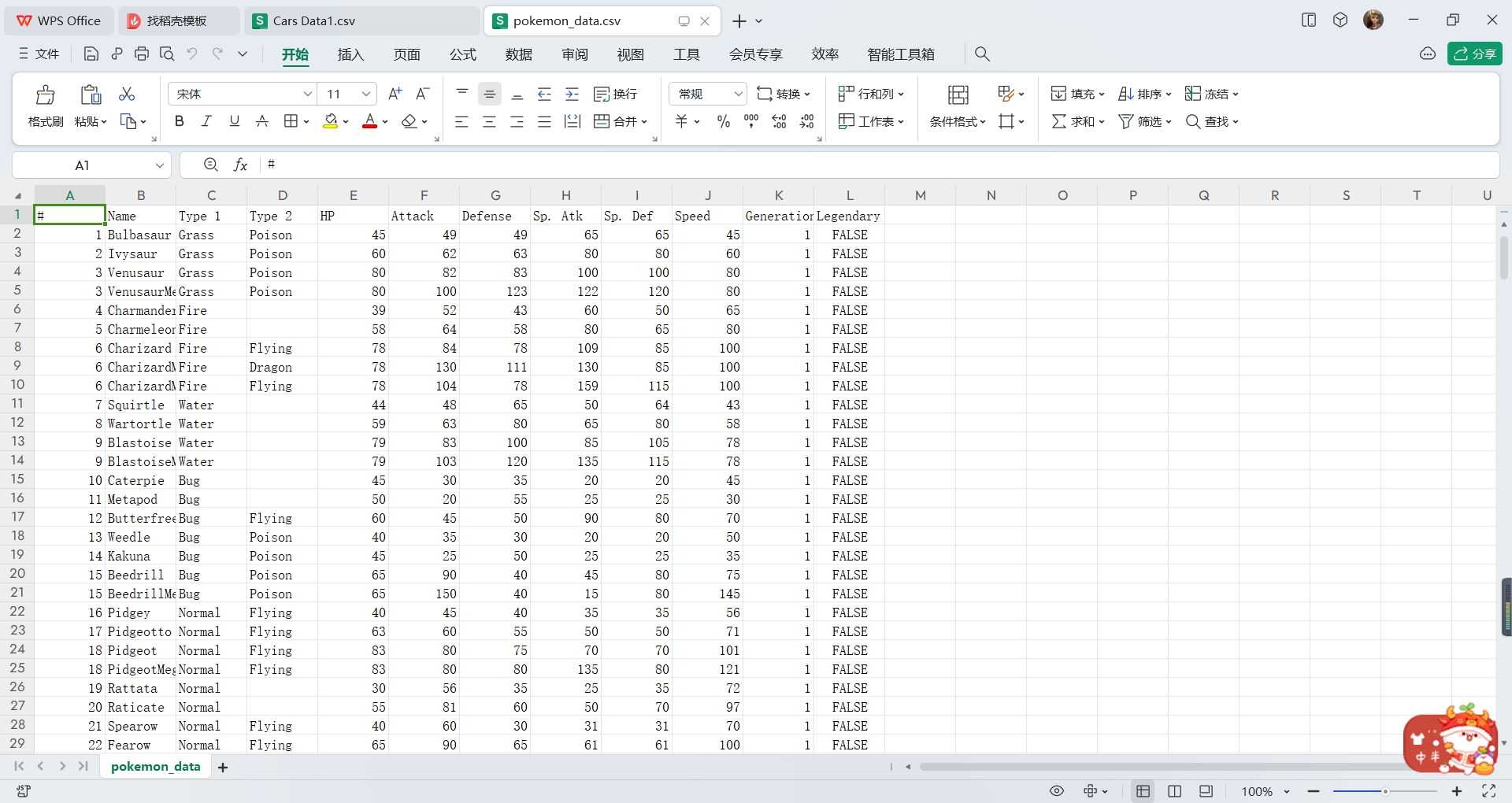Expand the fill color dropdown arrow
The image size is (1512, 803).
(x=346, y=122)
